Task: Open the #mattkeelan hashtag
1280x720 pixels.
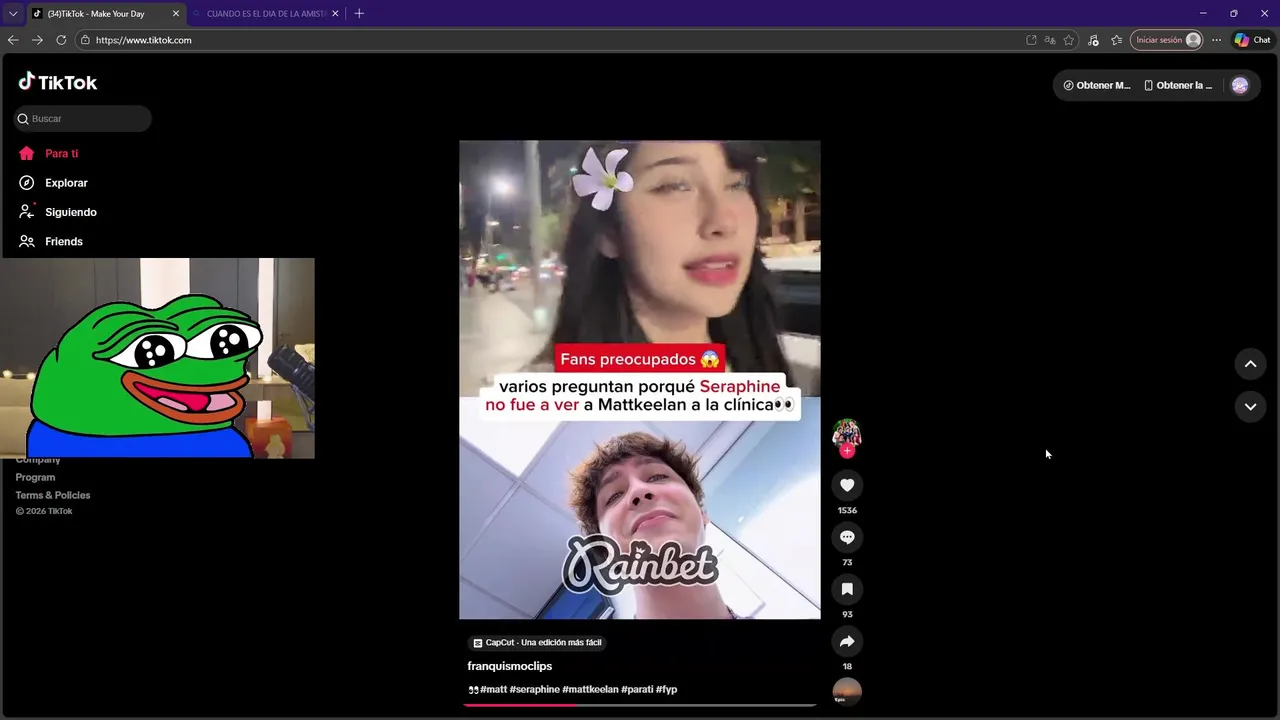Action: click(x=590, y=690)
